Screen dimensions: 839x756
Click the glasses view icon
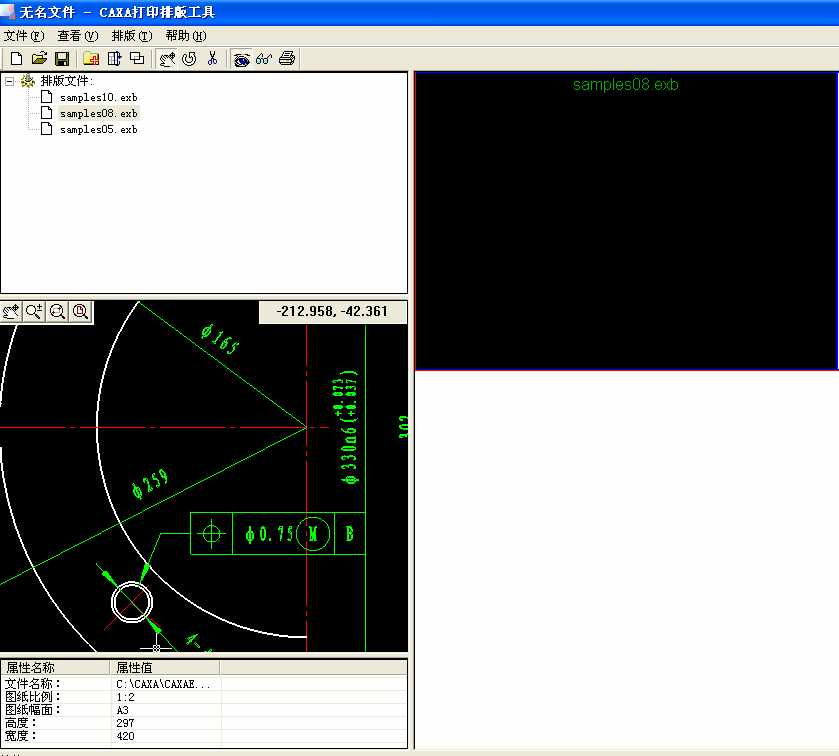[x=264, y=58]
